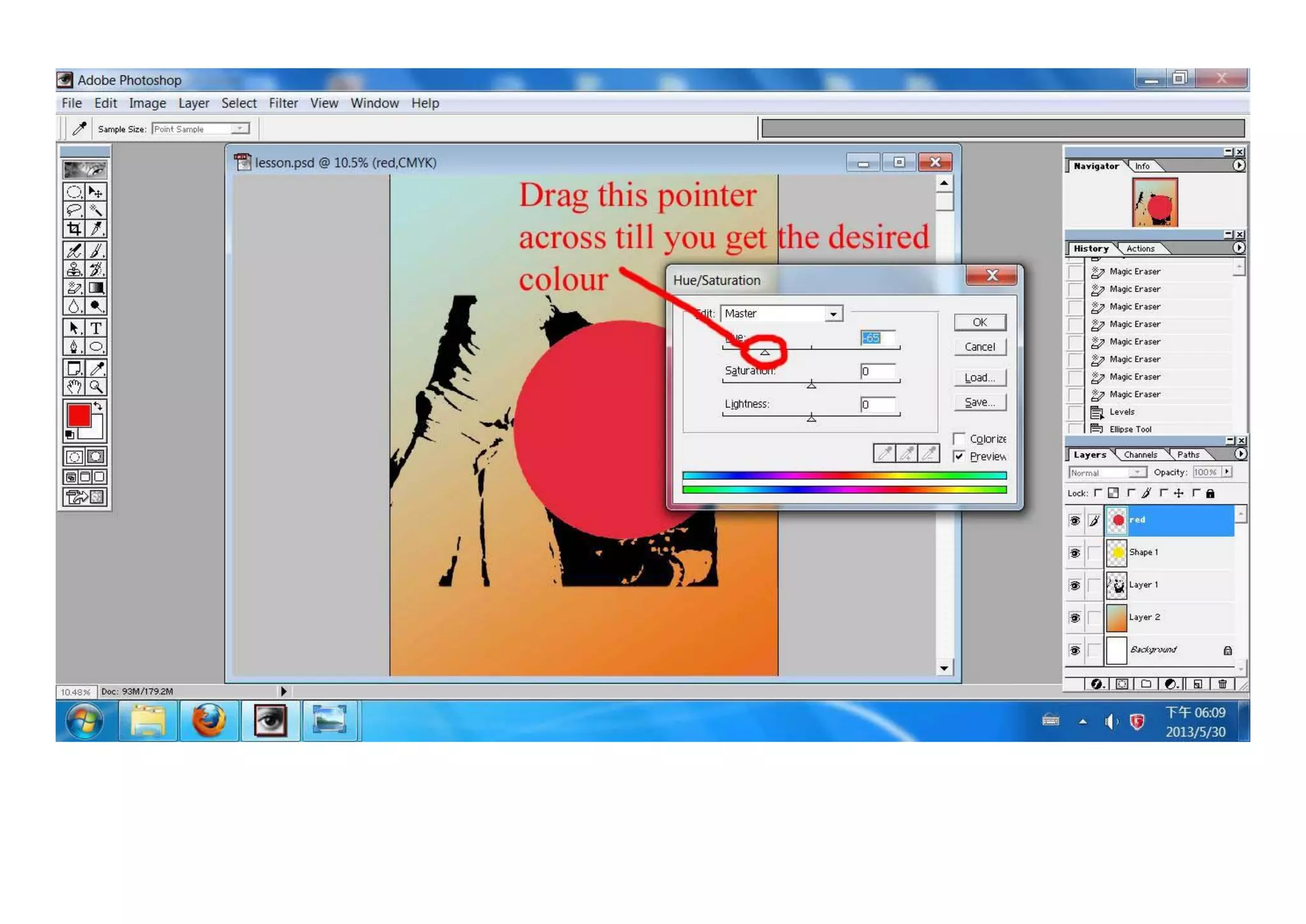Image resolution: width=1306 pixels, height=924 pixels.
Task: Add a layer style from Layers panel
Action: tap(1096, 684)
